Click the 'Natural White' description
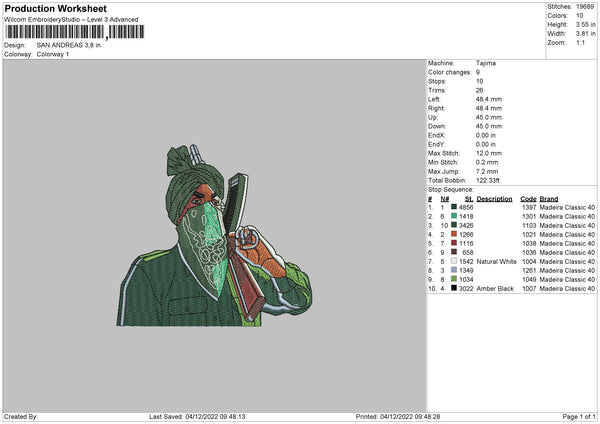600x424 pixels. 496,261
